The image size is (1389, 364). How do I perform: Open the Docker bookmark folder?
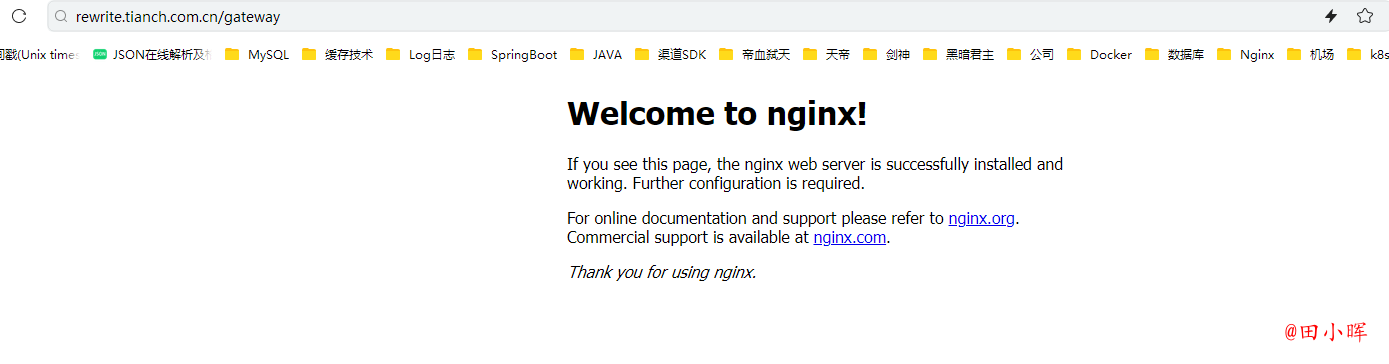coord(1099,55)
